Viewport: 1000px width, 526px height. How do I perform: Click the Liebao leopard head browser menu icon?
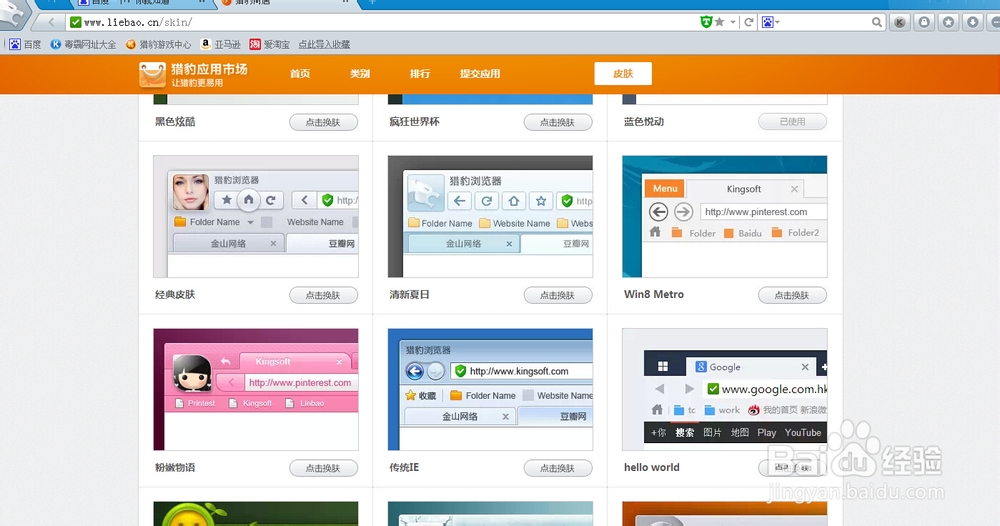click(14, 14)
